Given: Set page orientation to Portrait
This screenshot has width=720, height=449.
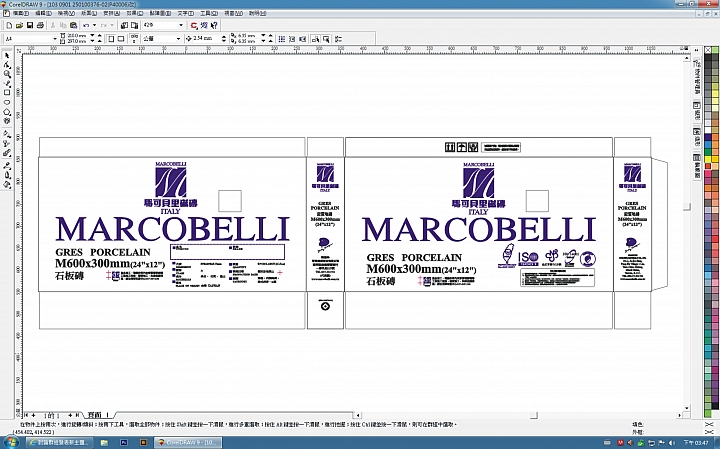Looking at the screenshot, I should tap(111, 39).
